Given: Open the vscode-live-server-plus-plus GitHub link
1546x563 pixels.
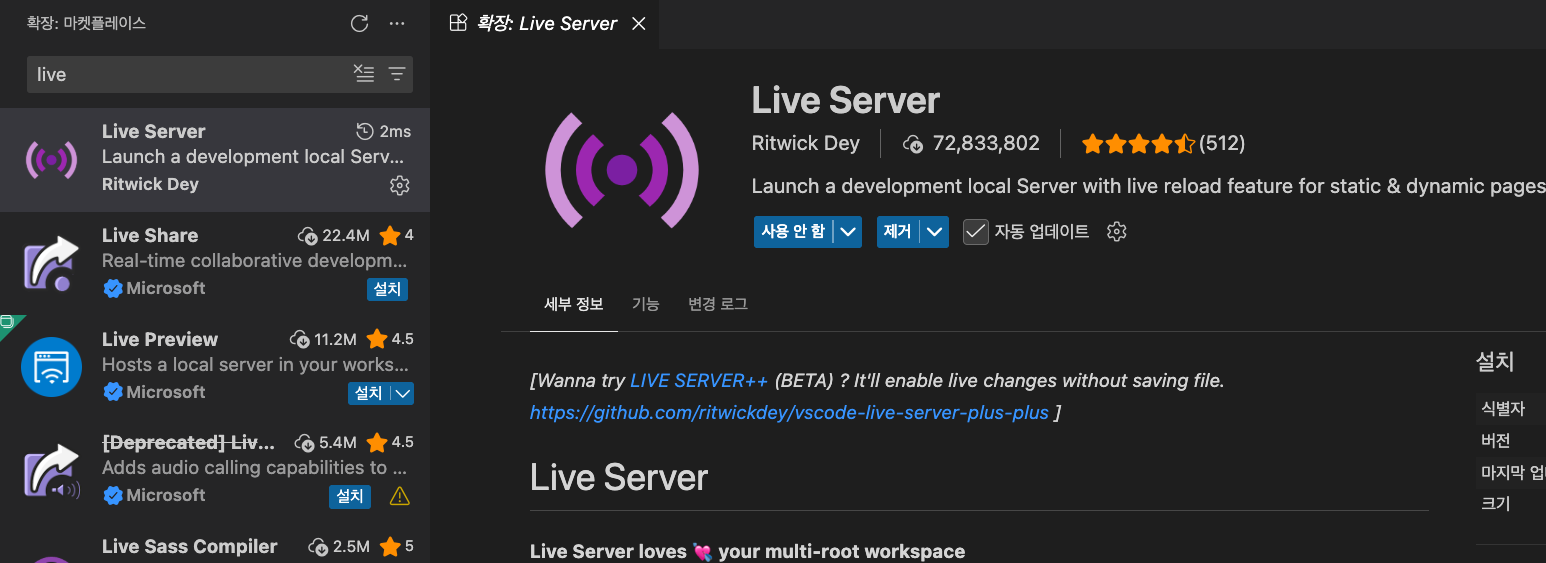Looking at the screenshot, I should tap(789, 412).
